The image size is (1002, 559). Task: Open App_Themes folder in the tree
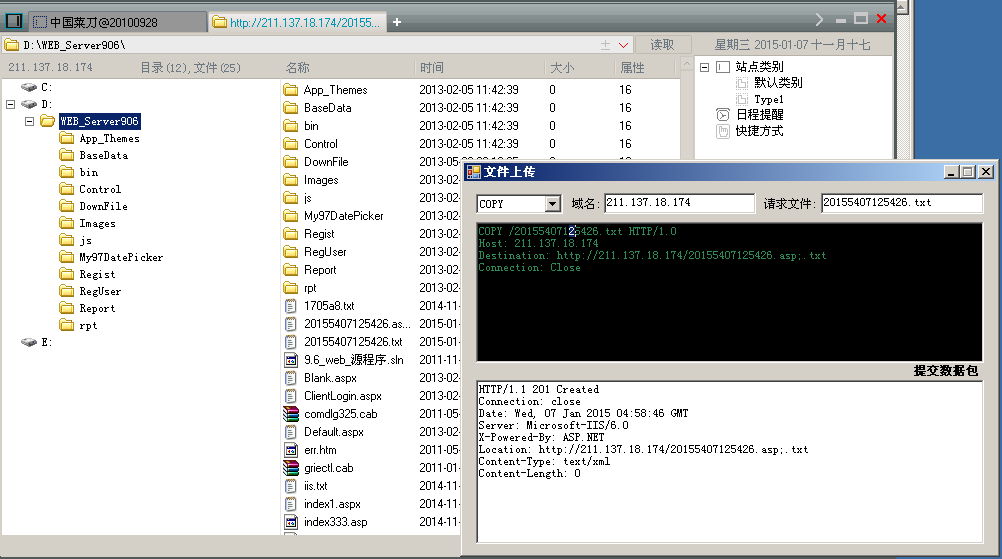[x=109, y=138]
